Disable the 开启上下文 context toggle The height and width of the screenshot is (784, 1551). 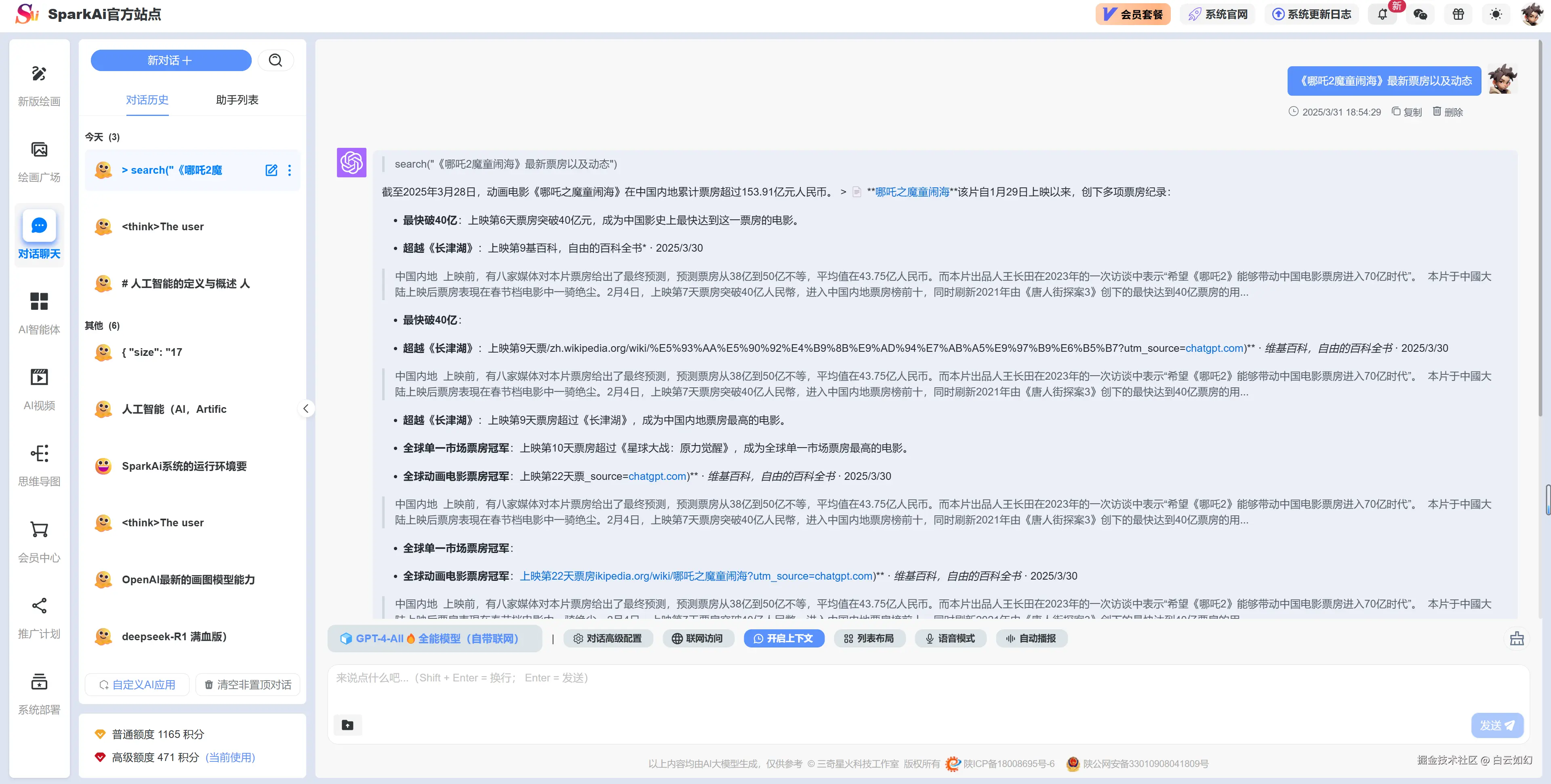784,638
